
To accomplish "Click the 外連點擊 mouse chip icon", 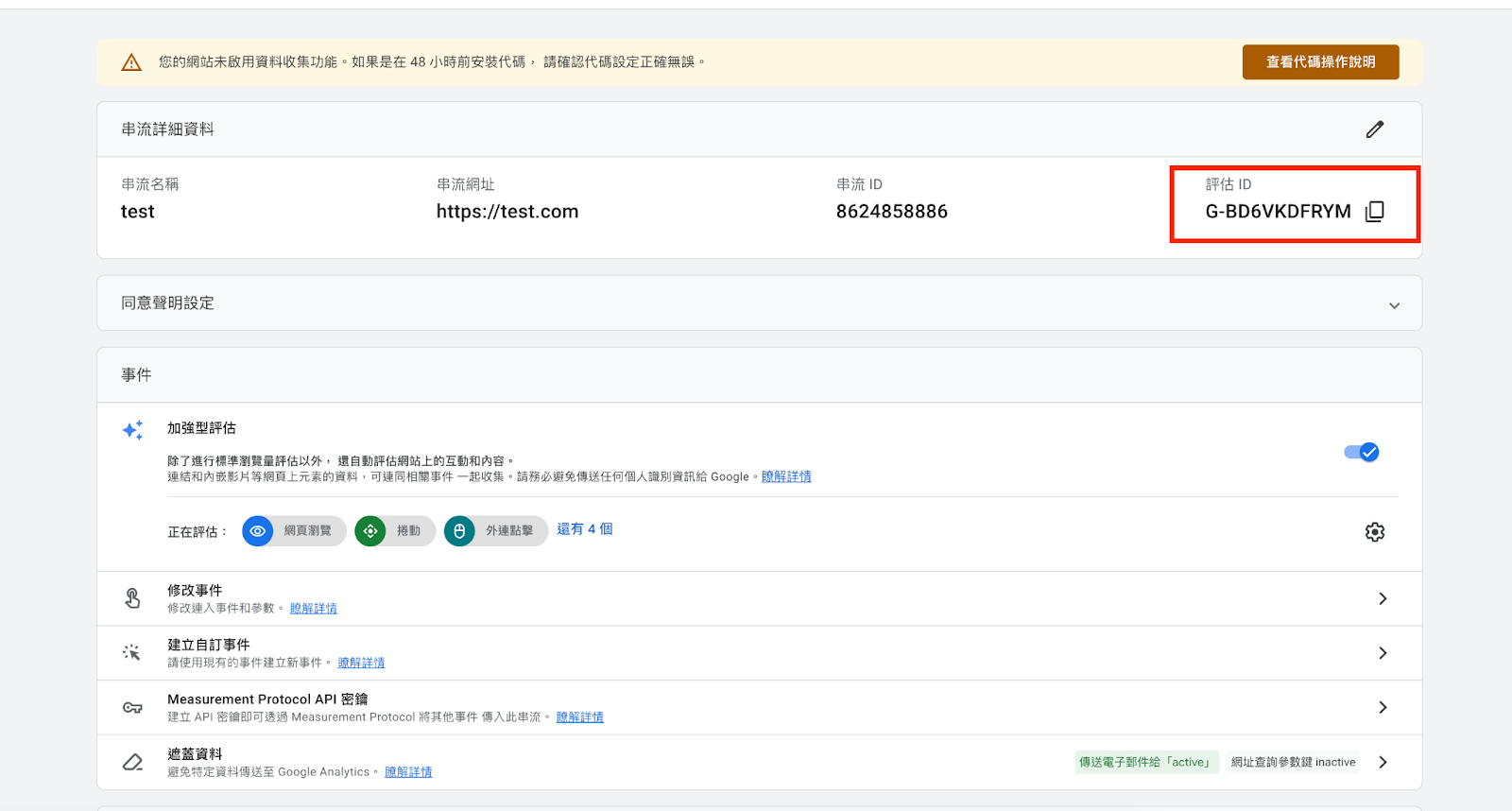I will (459, 531).
